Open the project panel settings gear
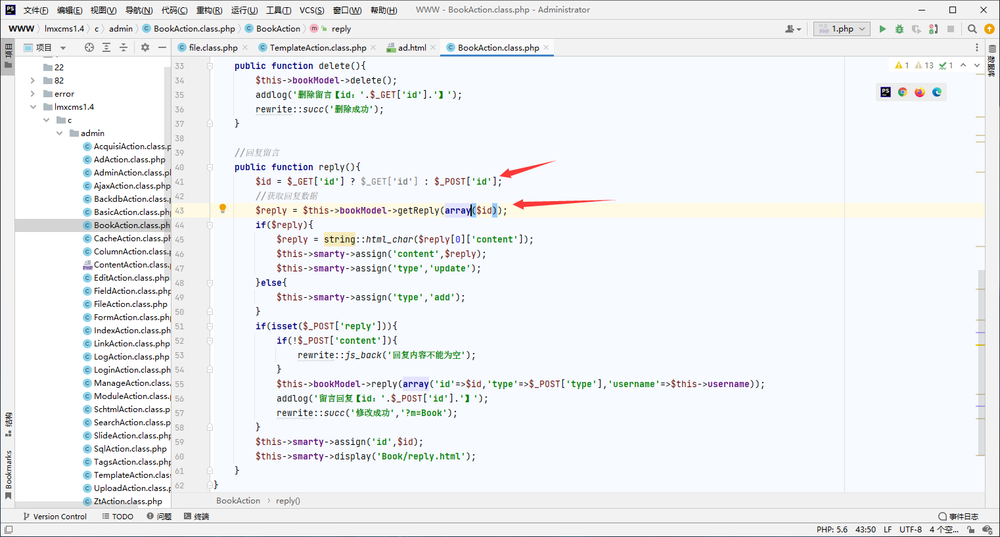 [145, 47]
